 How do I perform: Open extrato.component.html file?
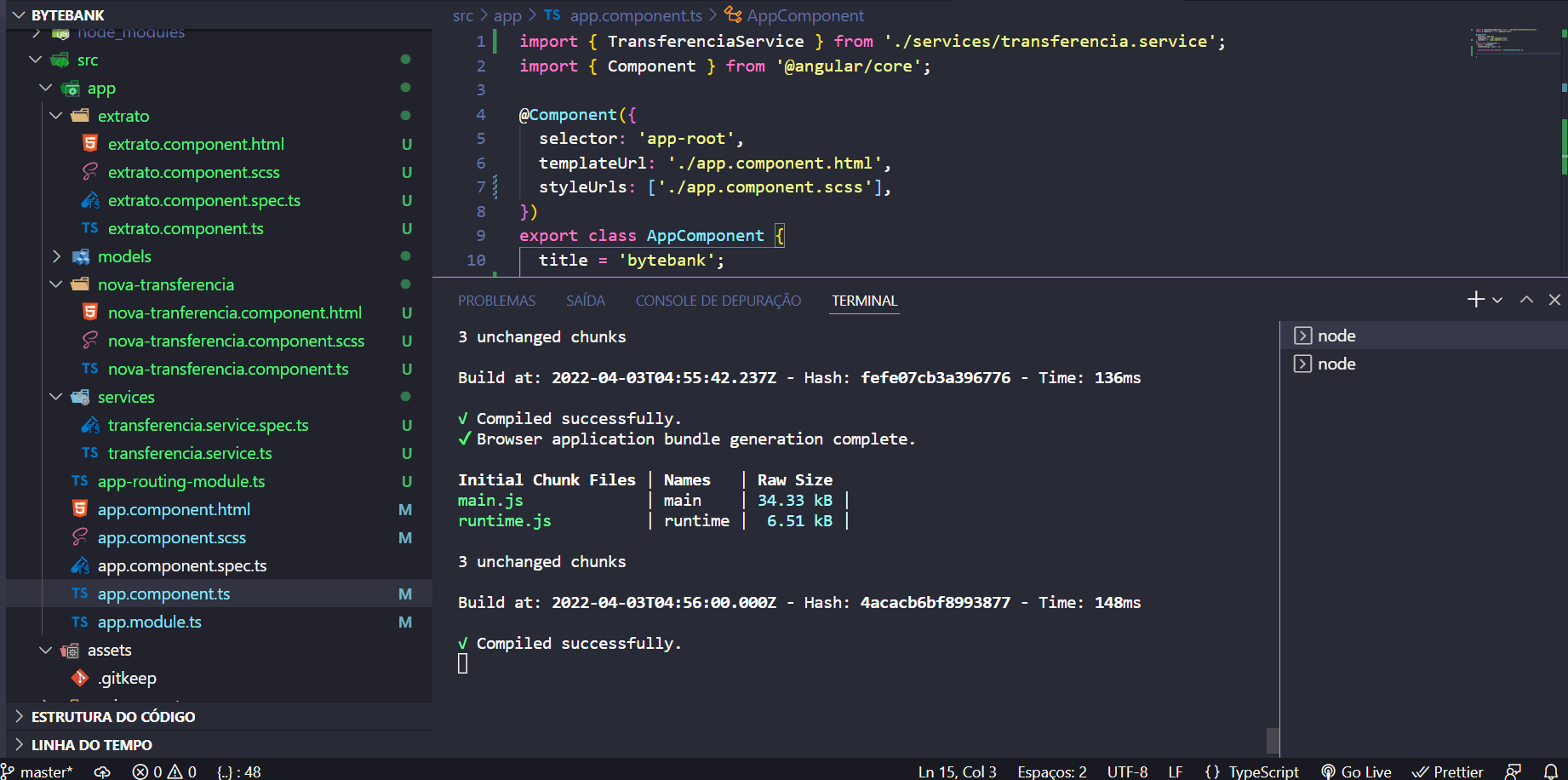click(x=196, y=144)
